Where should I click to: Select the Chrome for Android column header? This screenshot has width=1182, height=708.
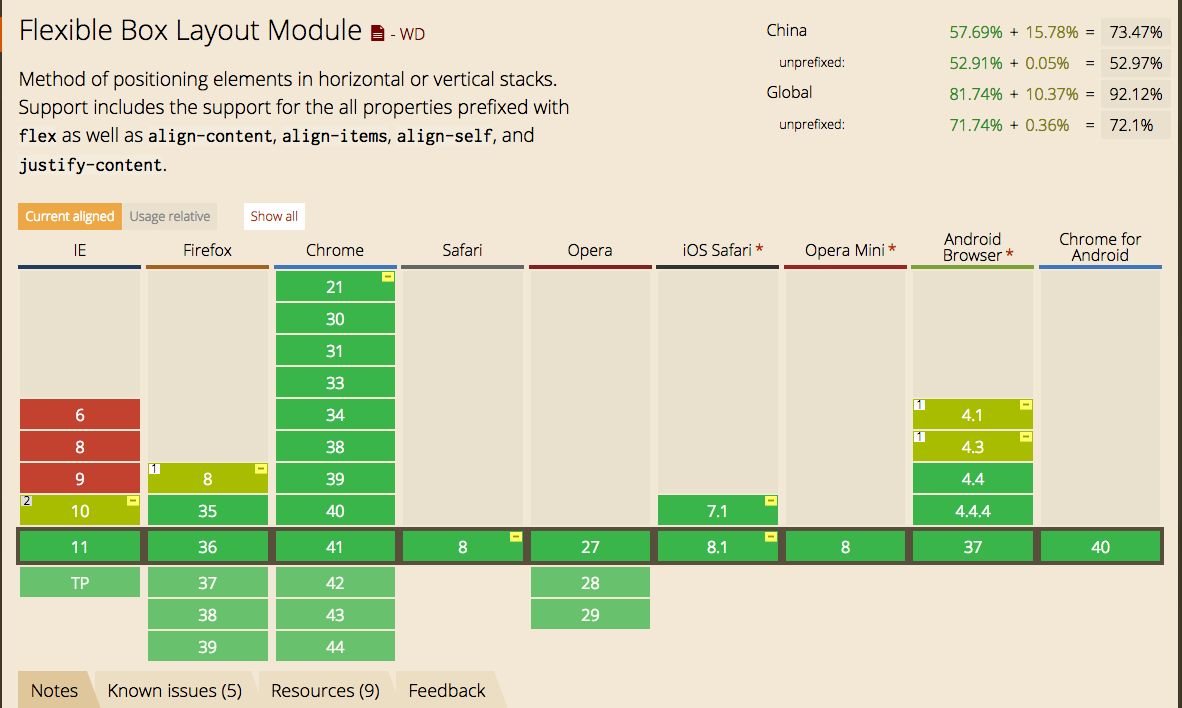click(1100, 247)
